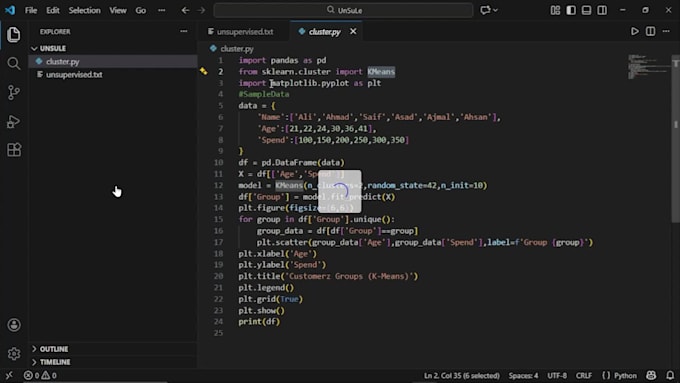Click plt.show() on line 23
The image size is (680, 383).
pos(262,311)
